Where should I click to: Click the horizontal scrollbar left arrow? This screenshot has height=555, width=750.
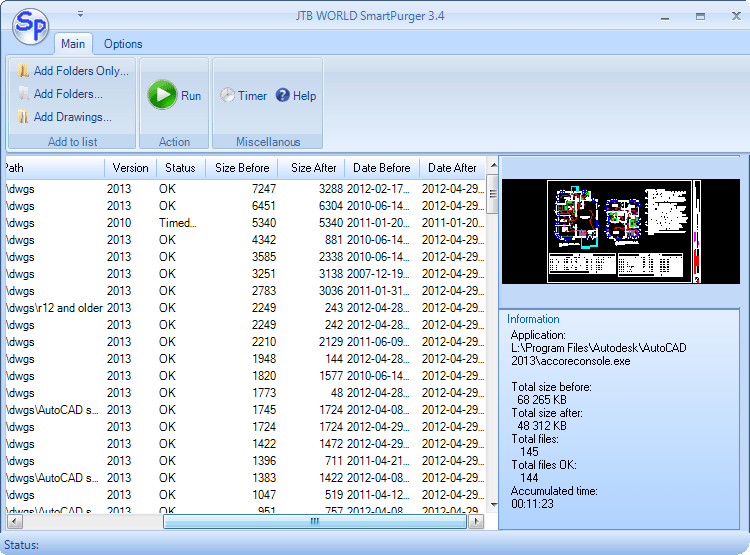15,521
